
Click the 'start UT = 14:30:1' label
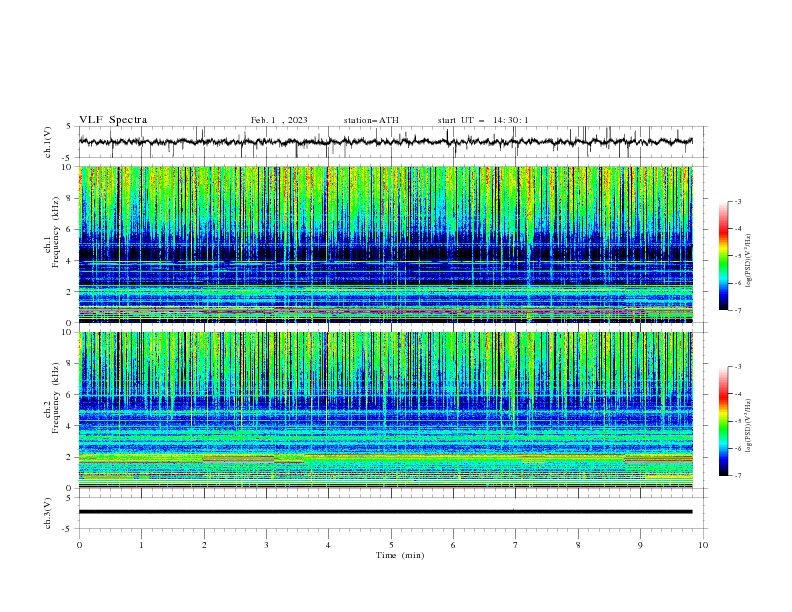pos(483,120)
